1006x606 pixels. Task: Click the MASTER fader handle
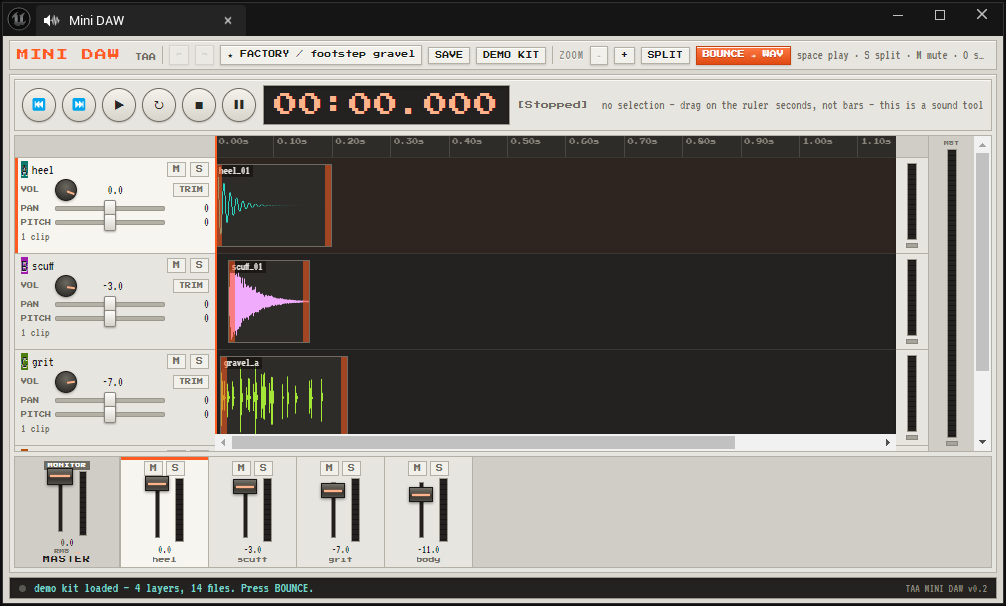60,476
